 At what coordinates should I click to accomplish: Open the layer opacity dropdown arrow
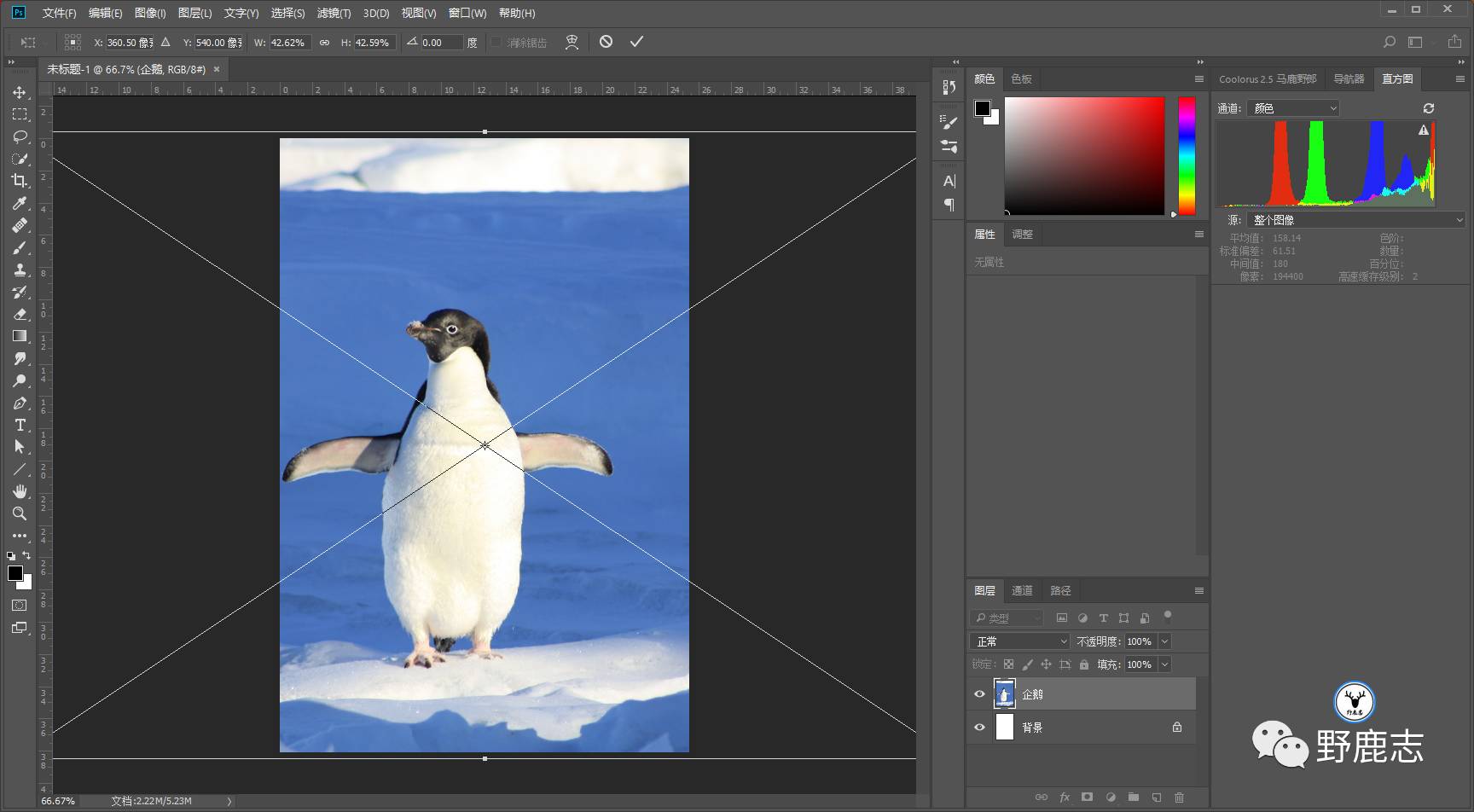[1164, 641]
